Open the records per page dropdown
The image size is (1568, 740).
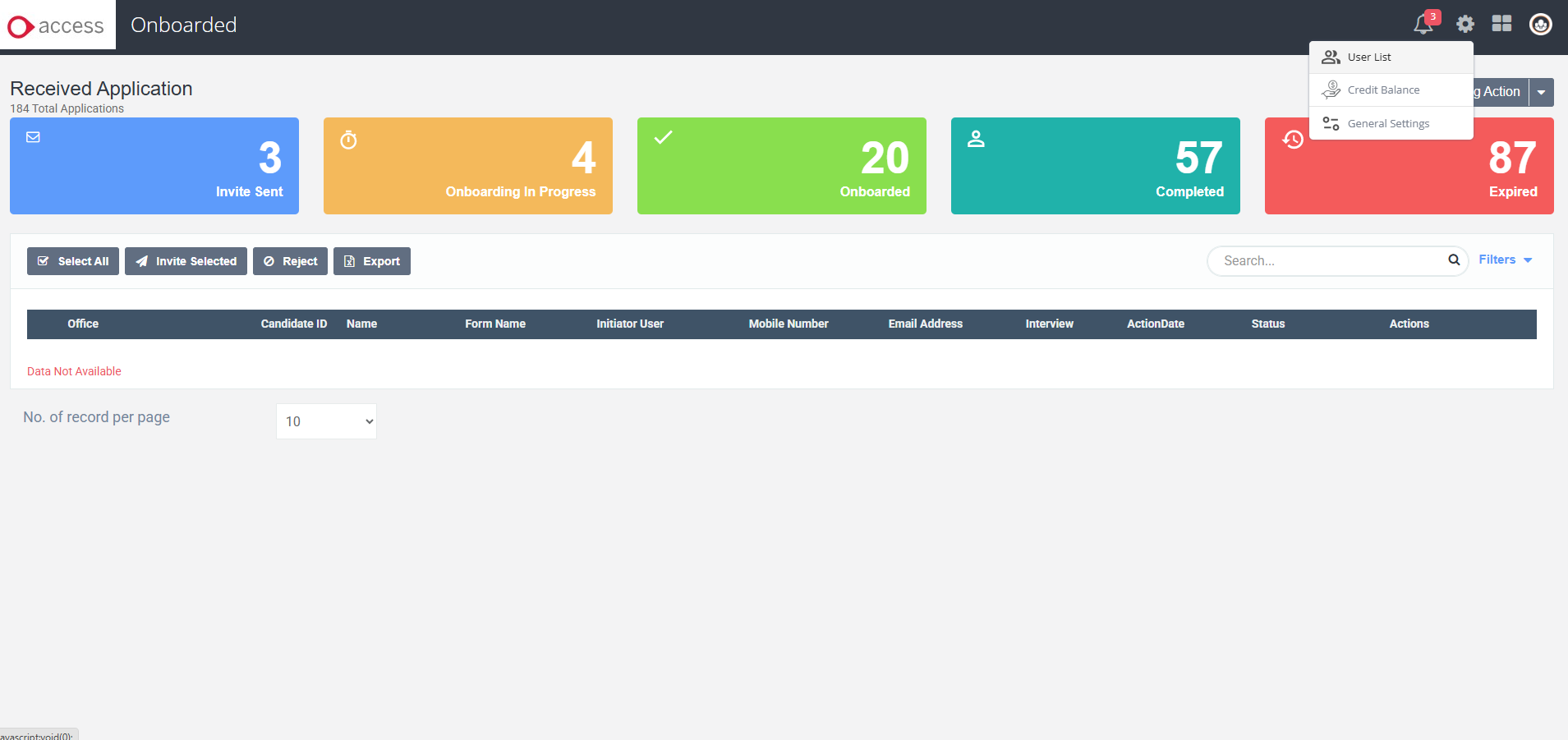pos(325,421)
